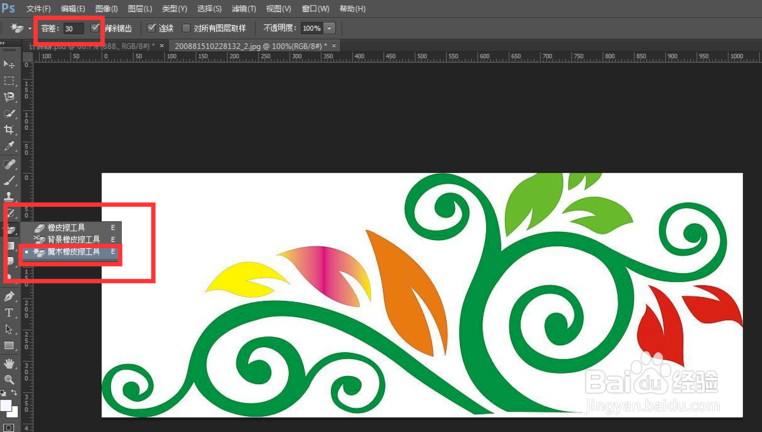Select the Lasso tool

9,97
